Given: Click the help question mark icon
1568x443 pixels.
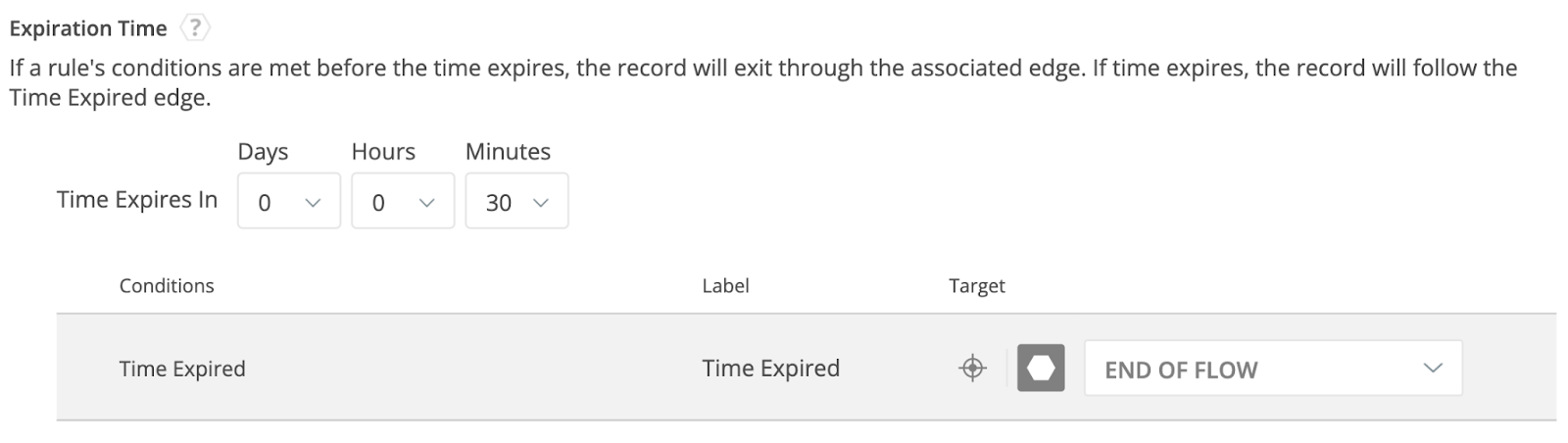Looking at the screenshot, I should click(x=196, y=28).
